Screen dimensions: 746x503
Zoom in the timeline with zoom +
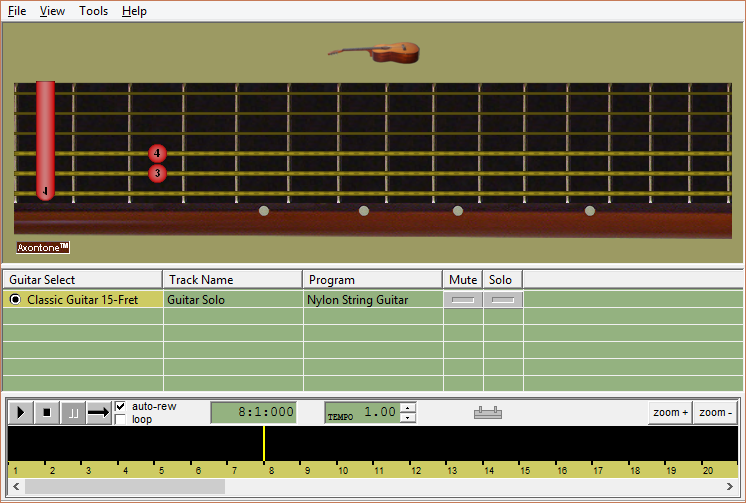[670, 412]
